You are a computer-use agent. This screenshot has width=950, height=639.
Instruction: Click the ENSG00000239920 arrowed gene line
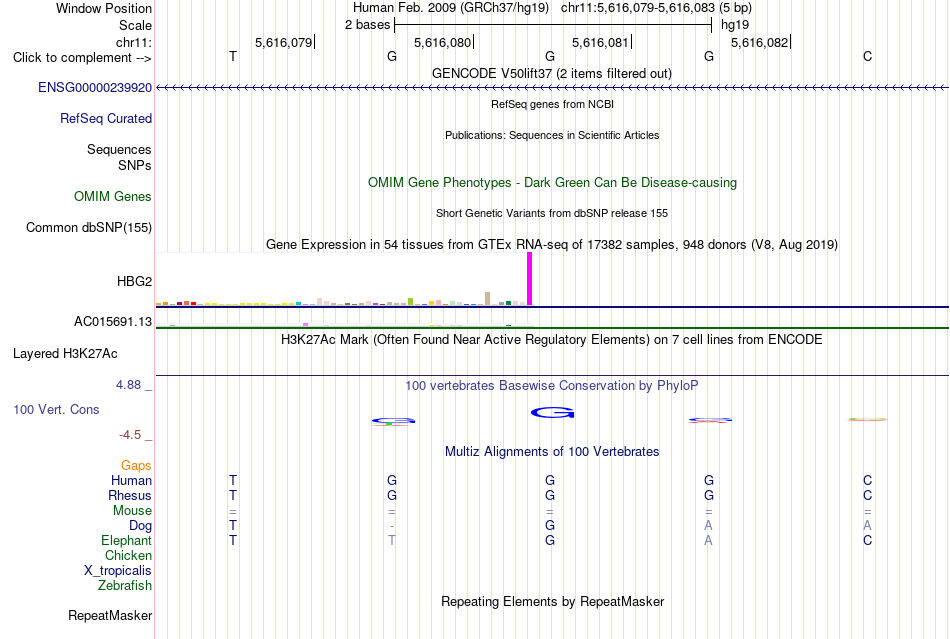click(x=552, y=88)
